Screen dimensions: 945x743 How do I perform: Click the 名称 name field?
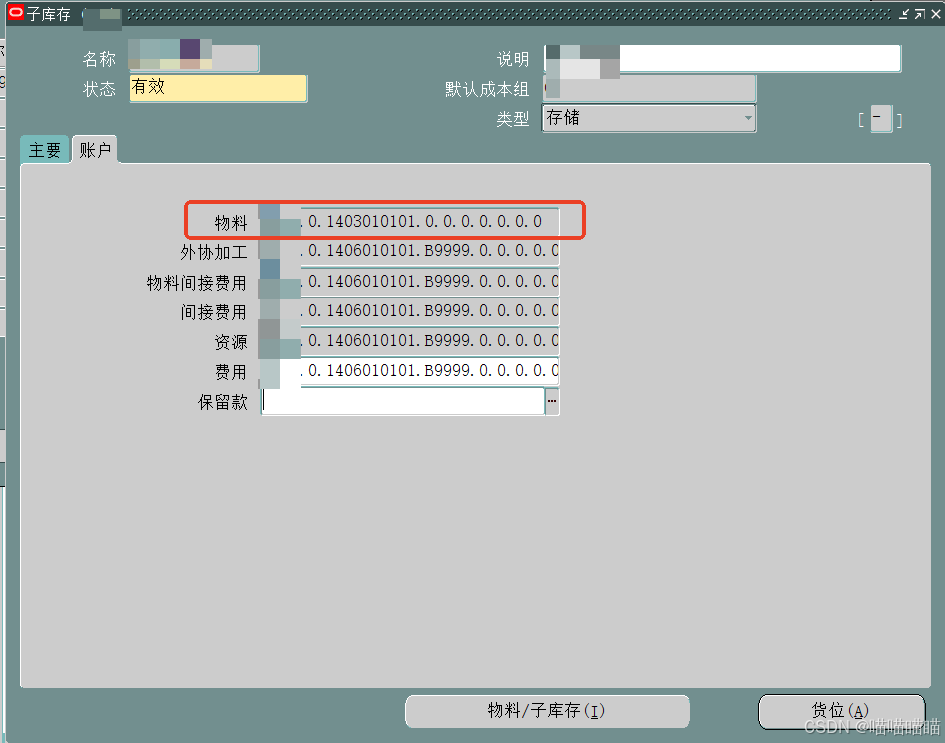194,58
